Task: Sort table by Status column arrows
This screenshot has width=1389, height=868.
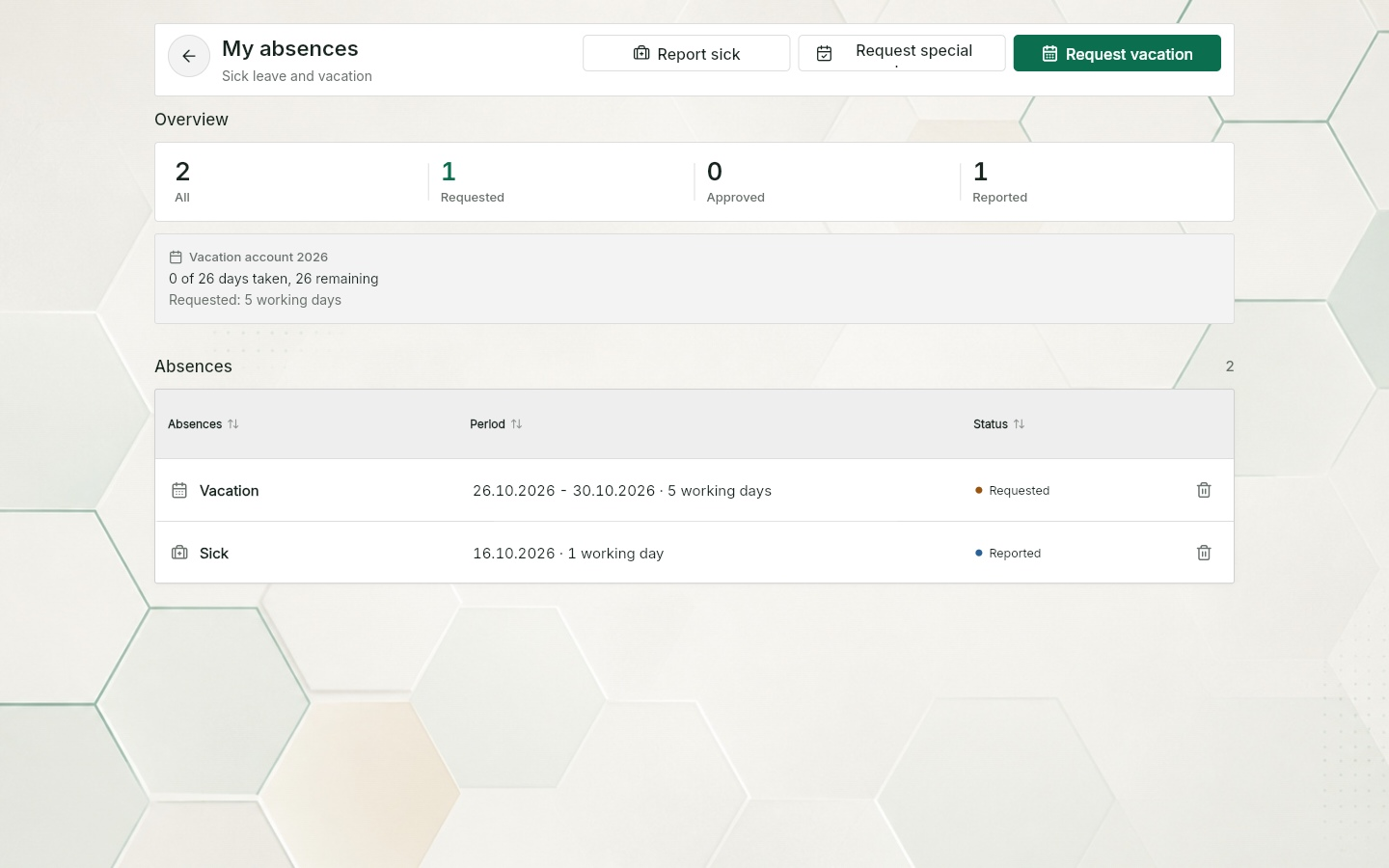Action: point(1020,424)
